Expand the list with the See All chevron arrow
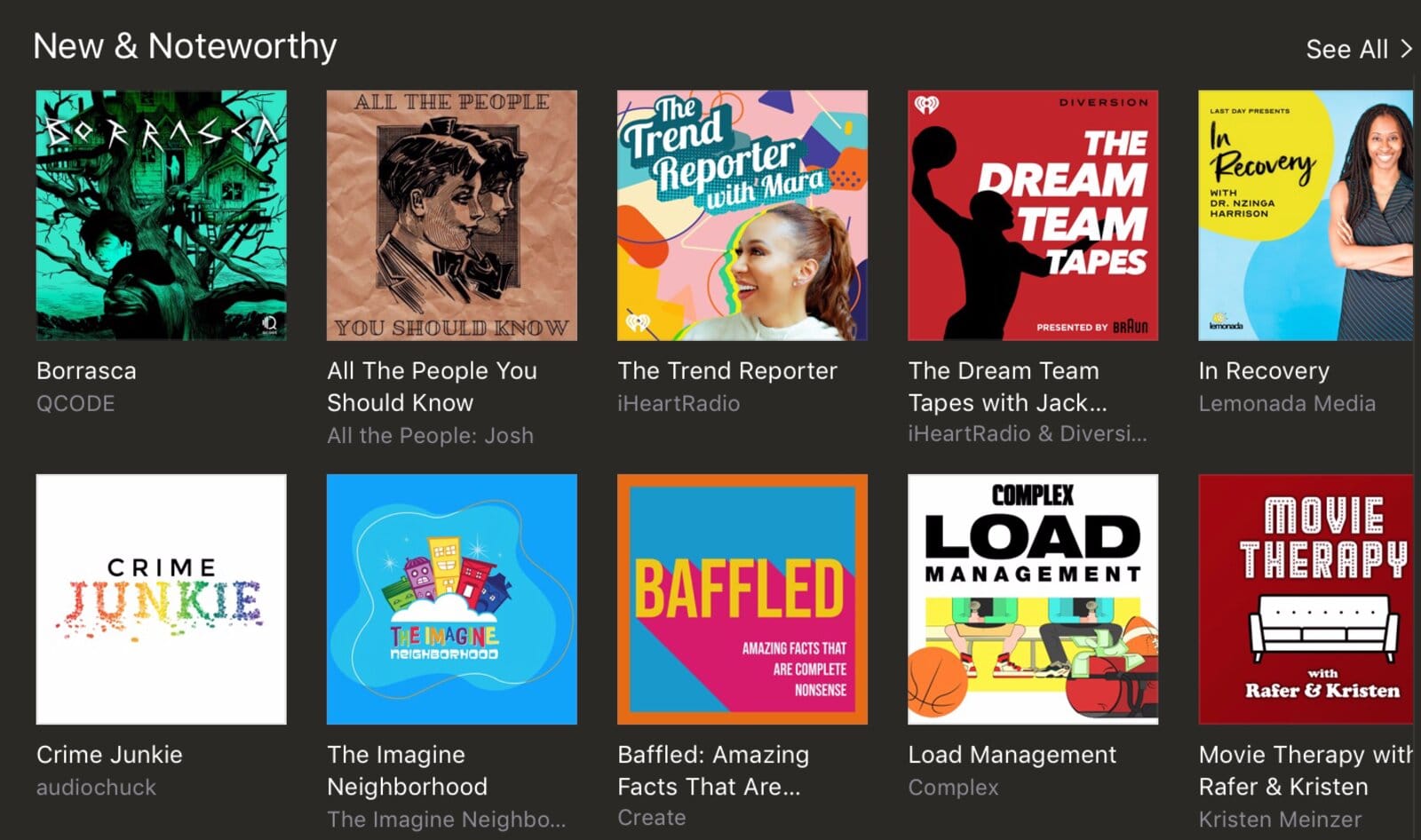Image resolution: width=1421 pixels, height=840 pixels. tap(1405, 49)
